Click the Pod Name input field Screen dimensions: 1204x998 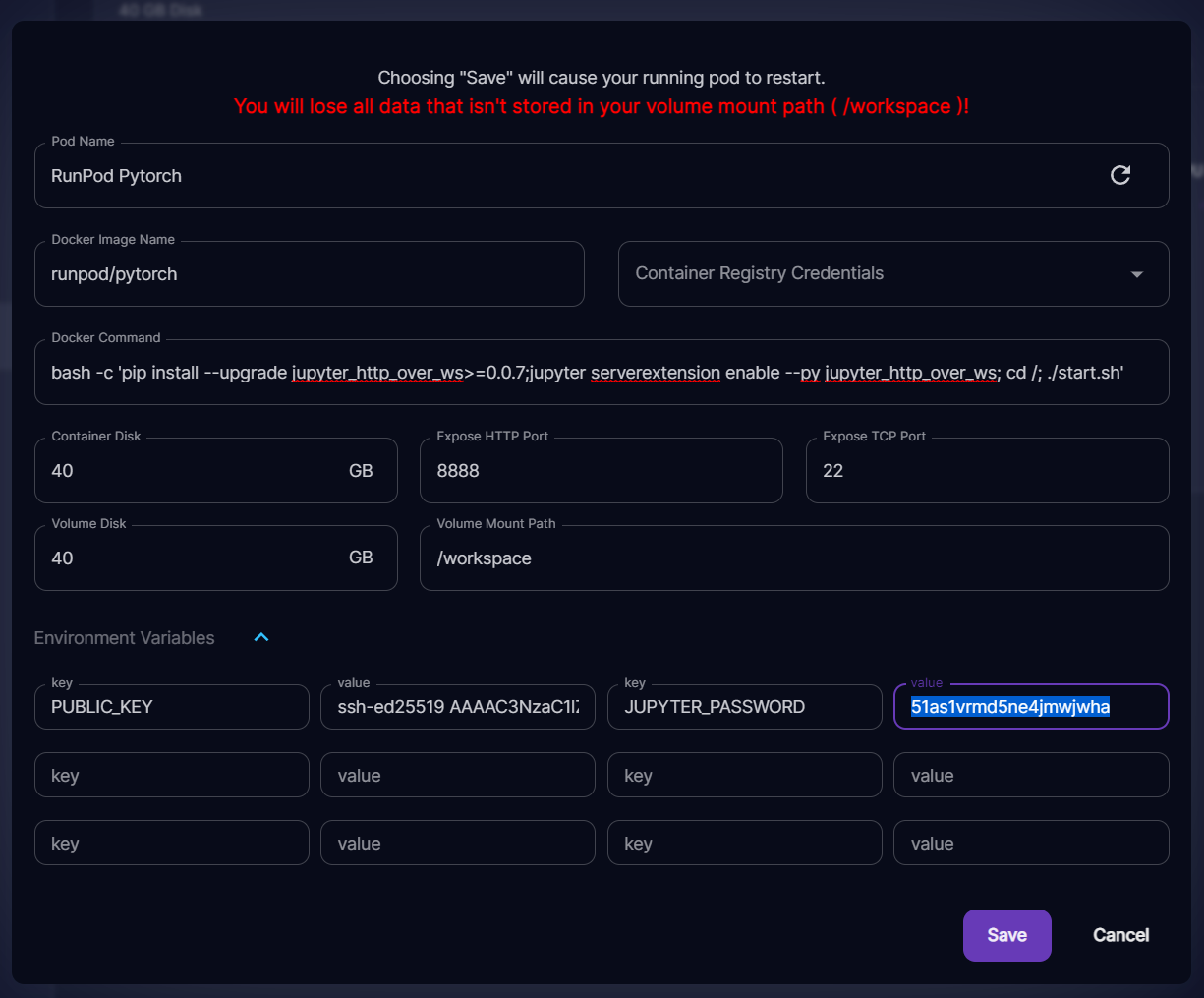click(x=570, y=176)
